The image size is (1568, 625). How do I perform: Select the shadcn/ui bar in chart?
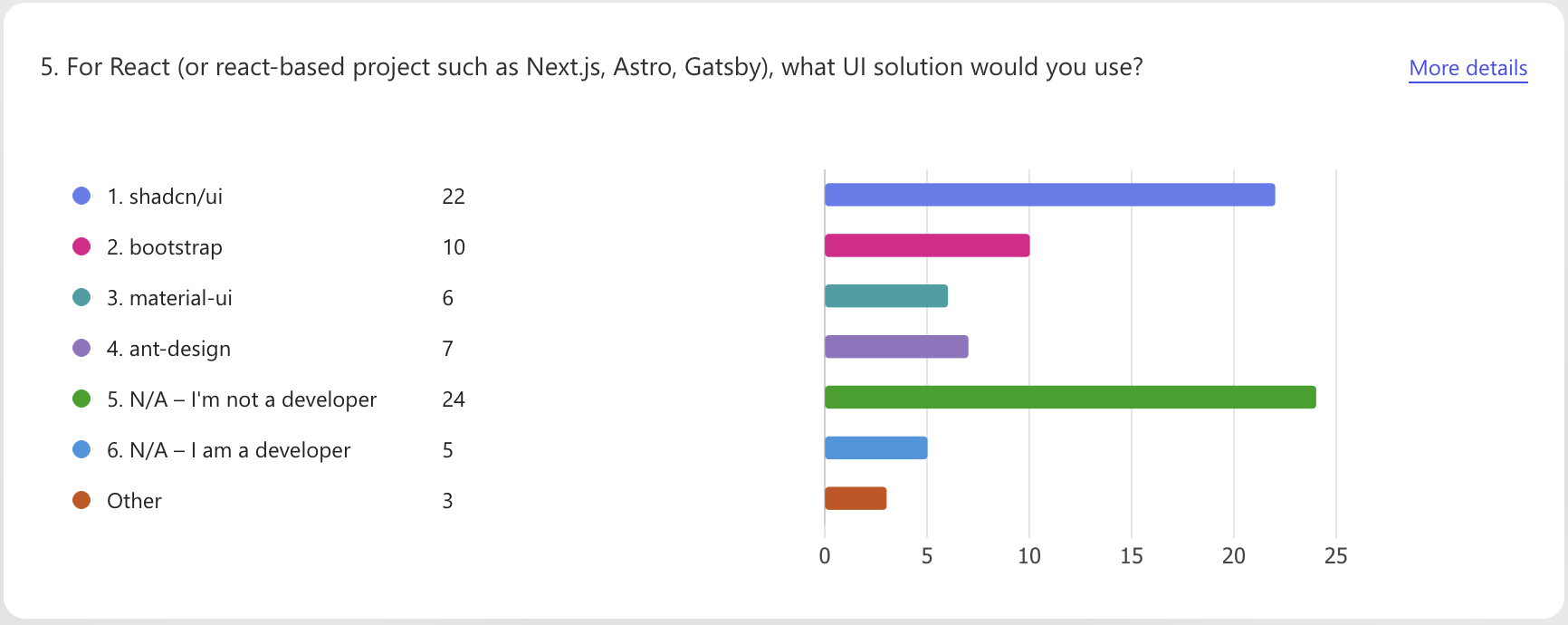click(1049, 195)
